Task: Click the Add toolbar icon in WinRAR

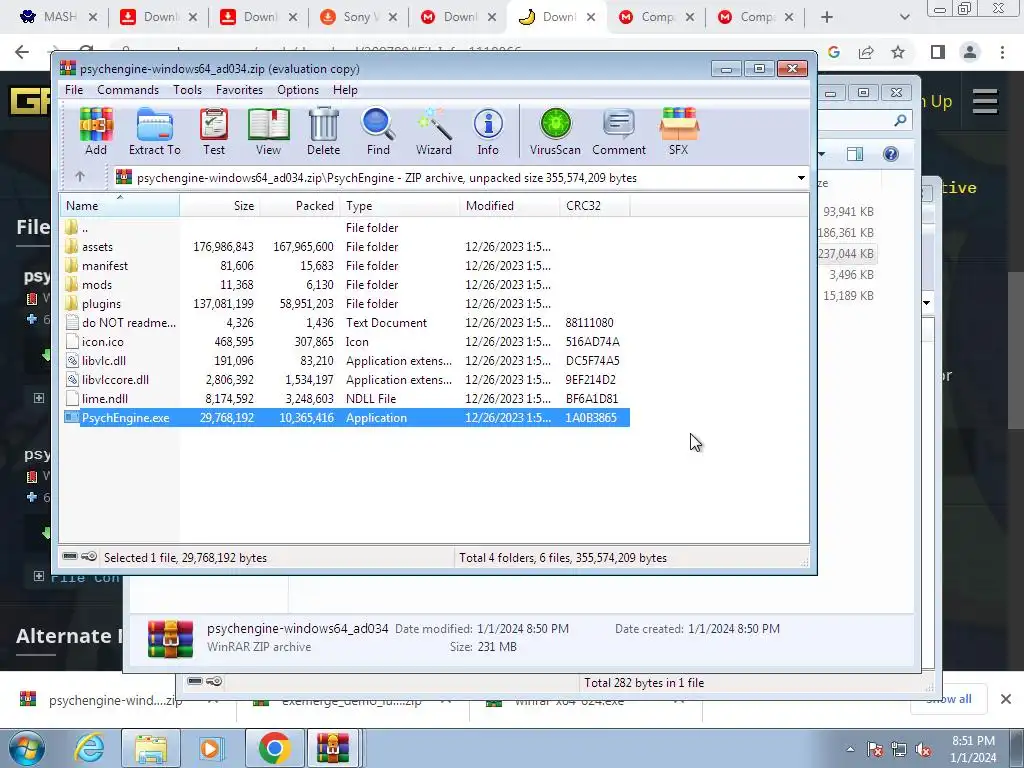Action: coord(96,131)
